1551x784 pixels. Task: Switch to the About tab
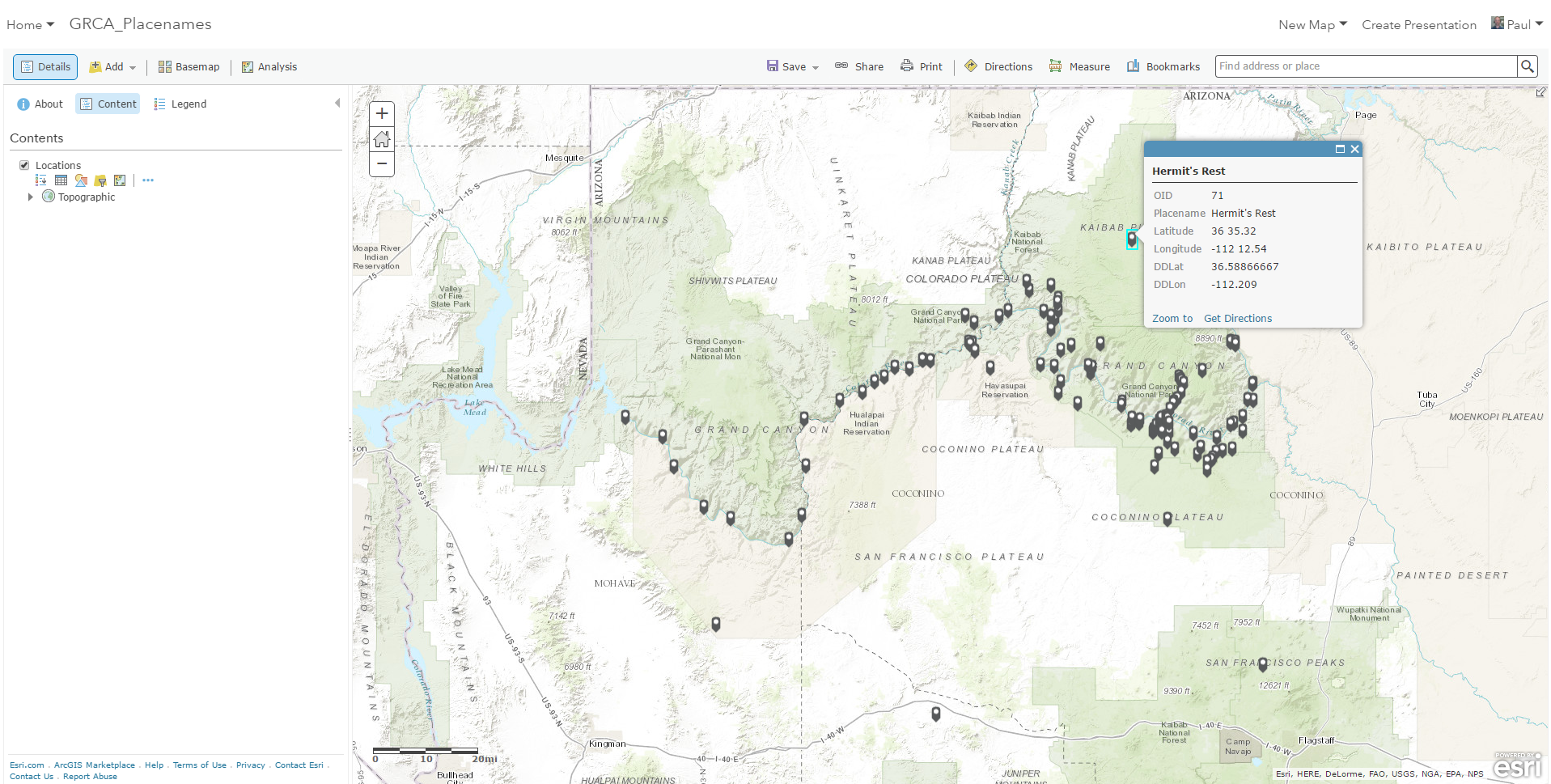coord(40,104)
